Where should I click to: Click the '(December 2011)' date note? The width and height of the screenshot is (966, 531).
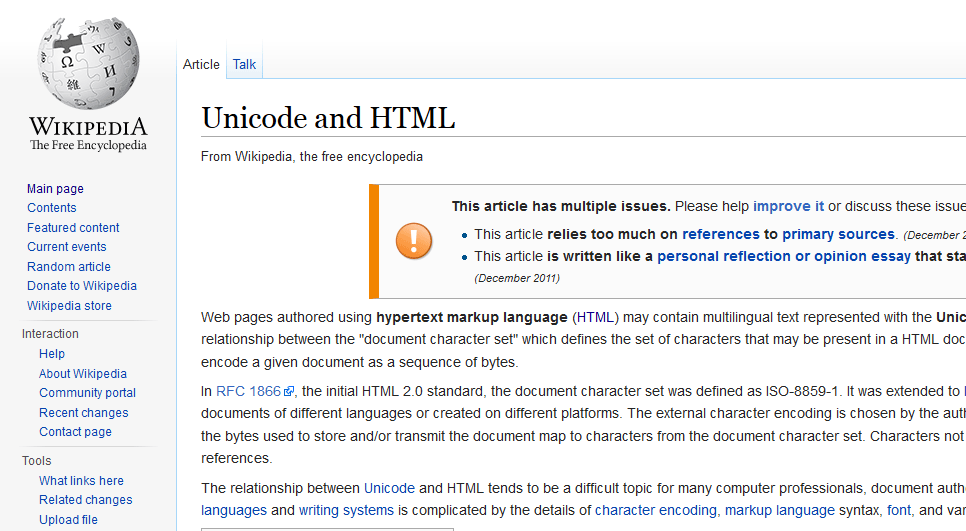tap(517, 278)
